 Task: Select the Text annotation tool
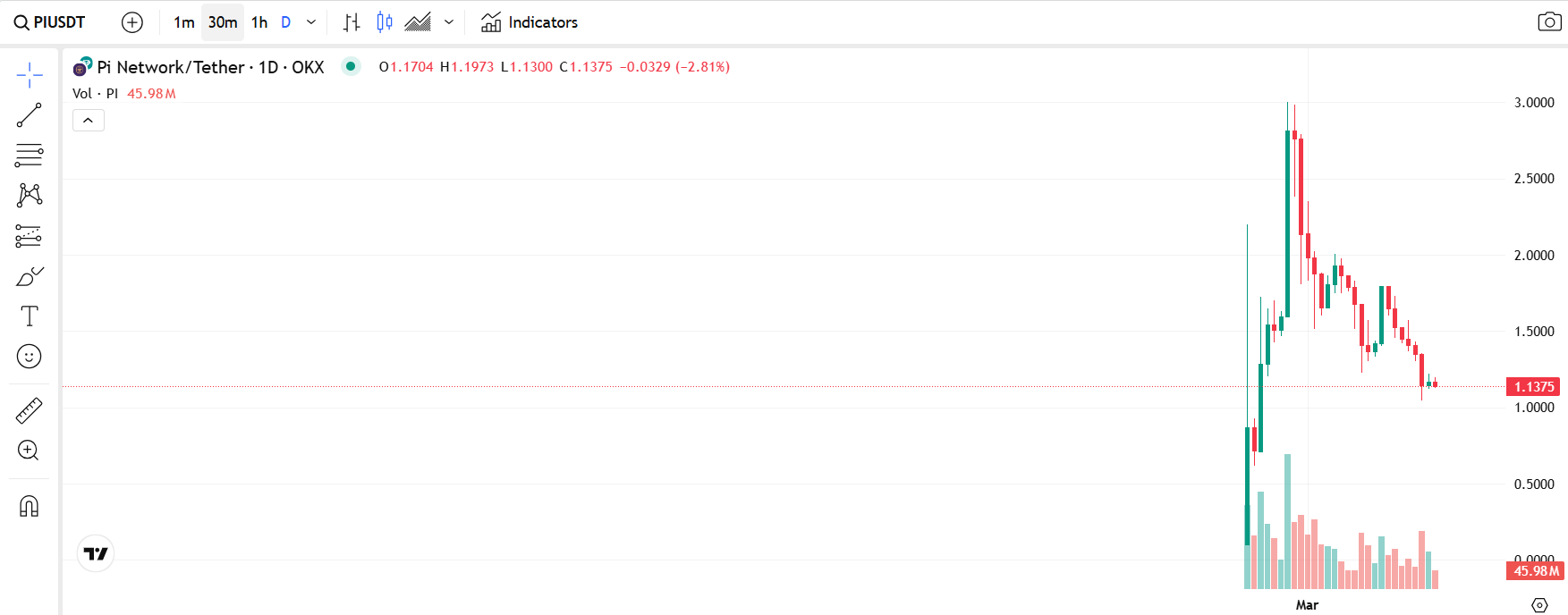(30, 316)
